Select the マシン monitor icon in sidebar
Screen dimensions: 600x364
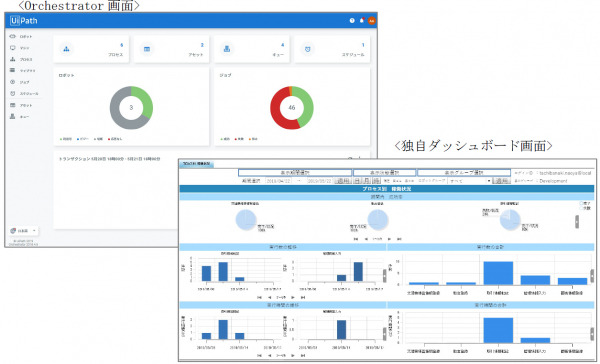[x=13, y=48]
